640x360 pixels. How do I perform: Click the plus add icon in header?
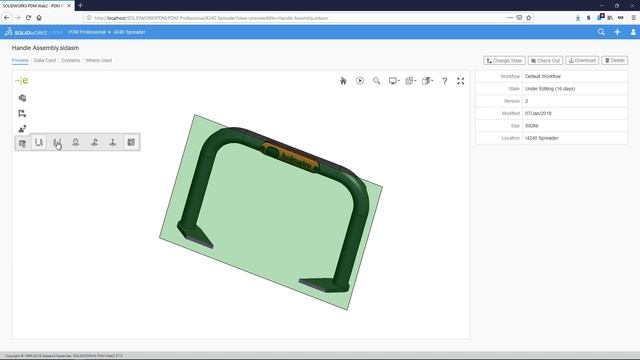point(617,32)
